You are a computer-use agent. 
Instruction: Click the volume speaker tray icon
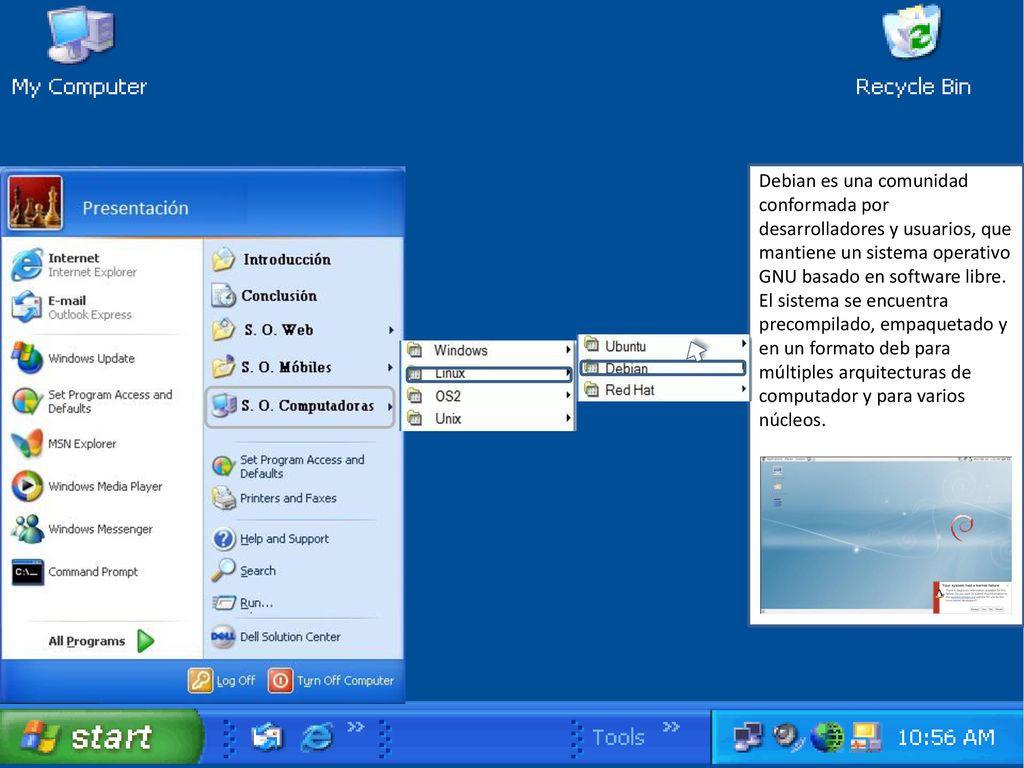(x=786, y=736)
